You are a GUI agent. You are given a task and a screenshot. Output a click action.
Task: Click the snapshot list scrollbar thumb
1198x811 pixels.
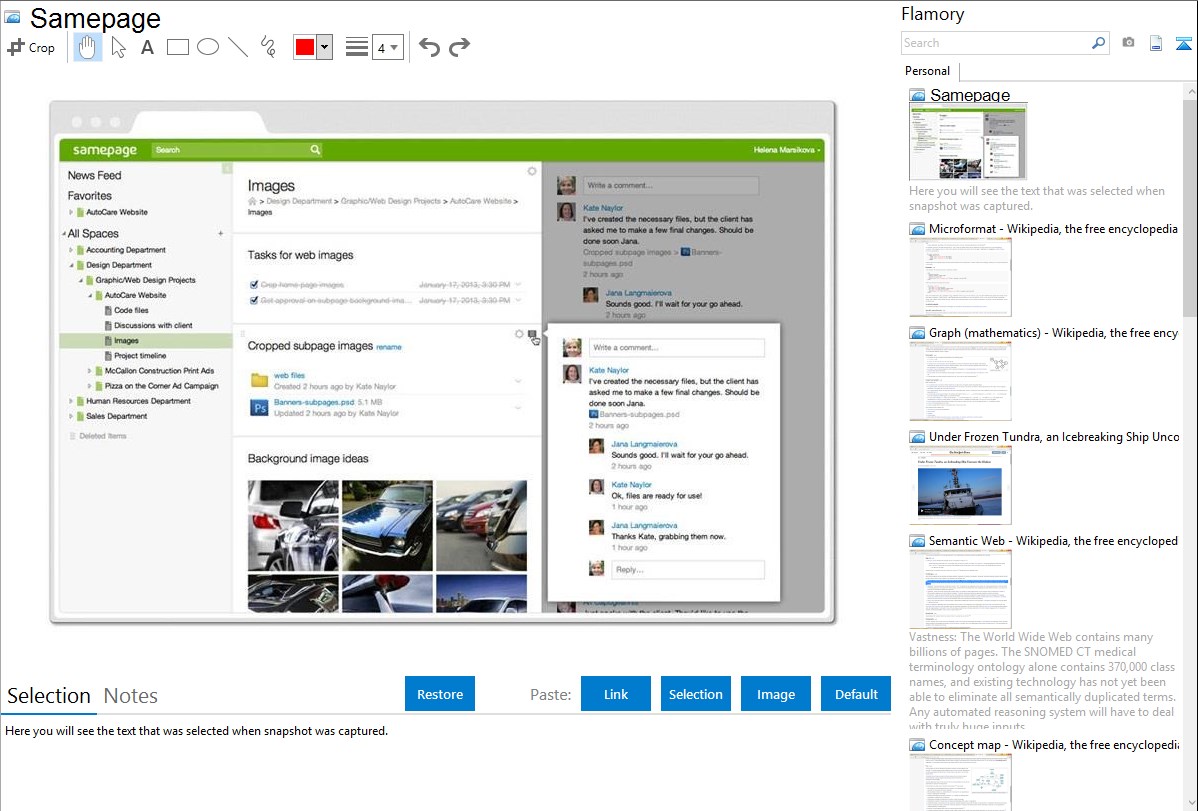(x=1190, y=207)
